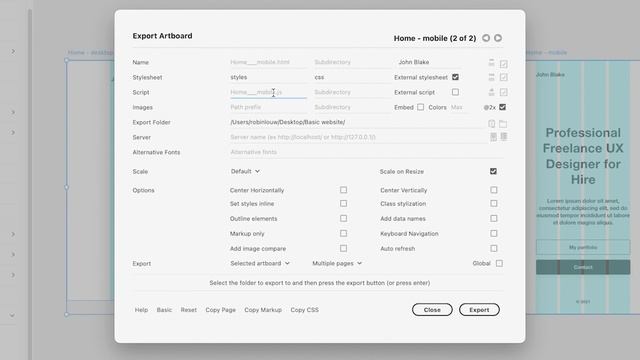Image resolution: width=640 pixels, height=360 pixels.
Task: Open the Multiple pages dropdown
Action: (x=337, y=263)
